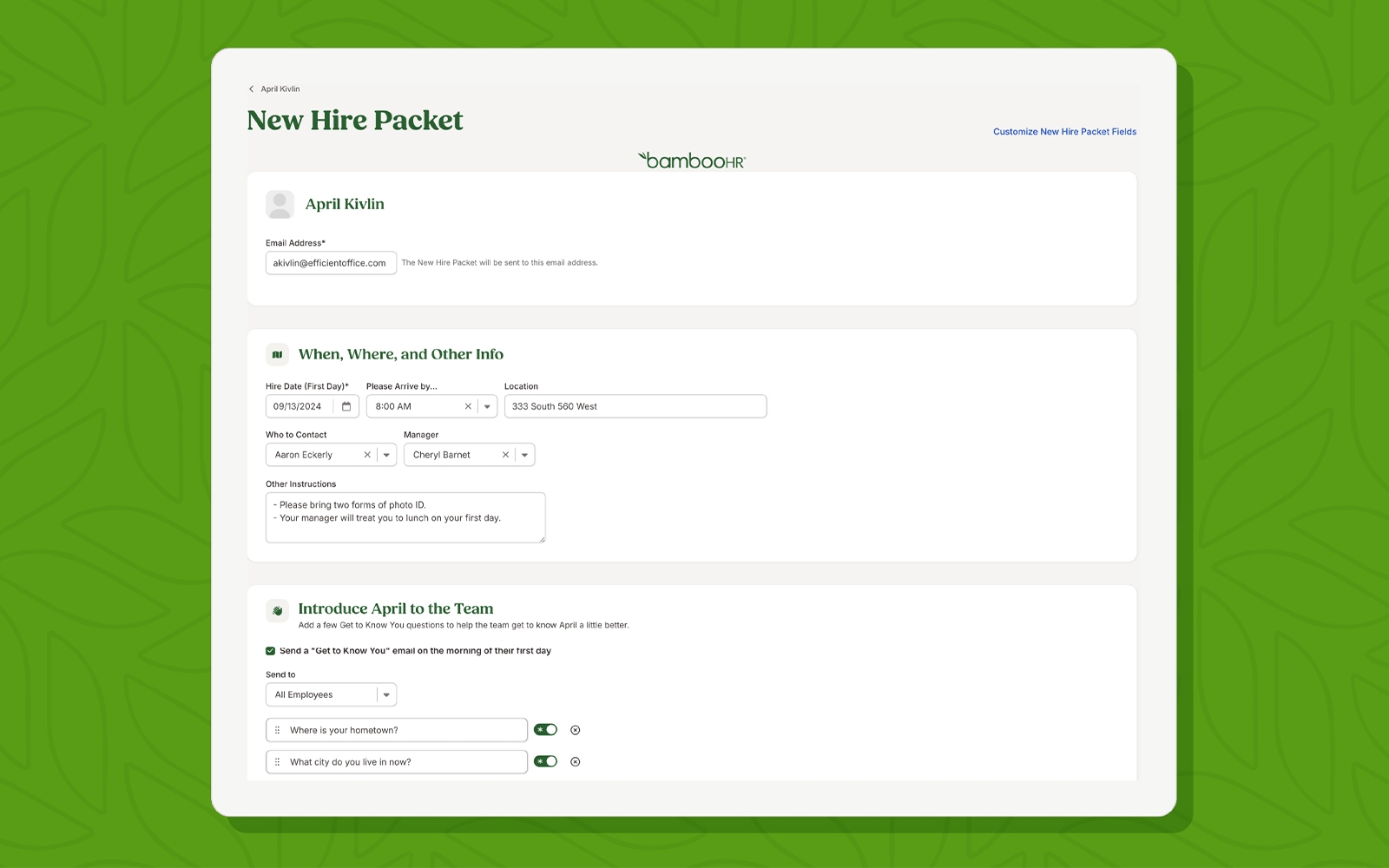Click the Email Address input field
Screen dimensions: 1389x868
pos(331,263)
